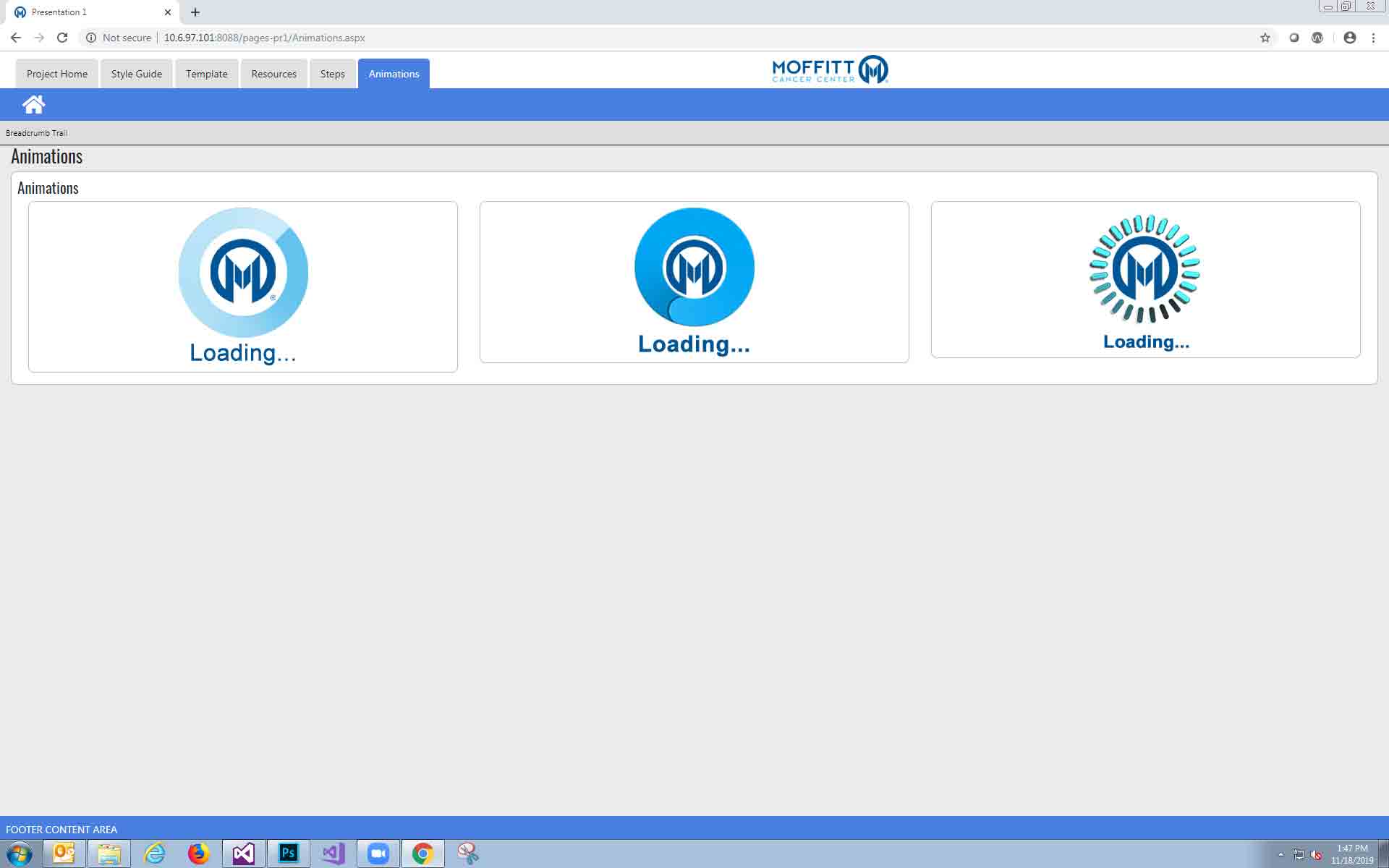Viewport: 1389px width, 868px height.
Task: Open Photoshop from the taskbar
Action: click(x=288, y=854)
